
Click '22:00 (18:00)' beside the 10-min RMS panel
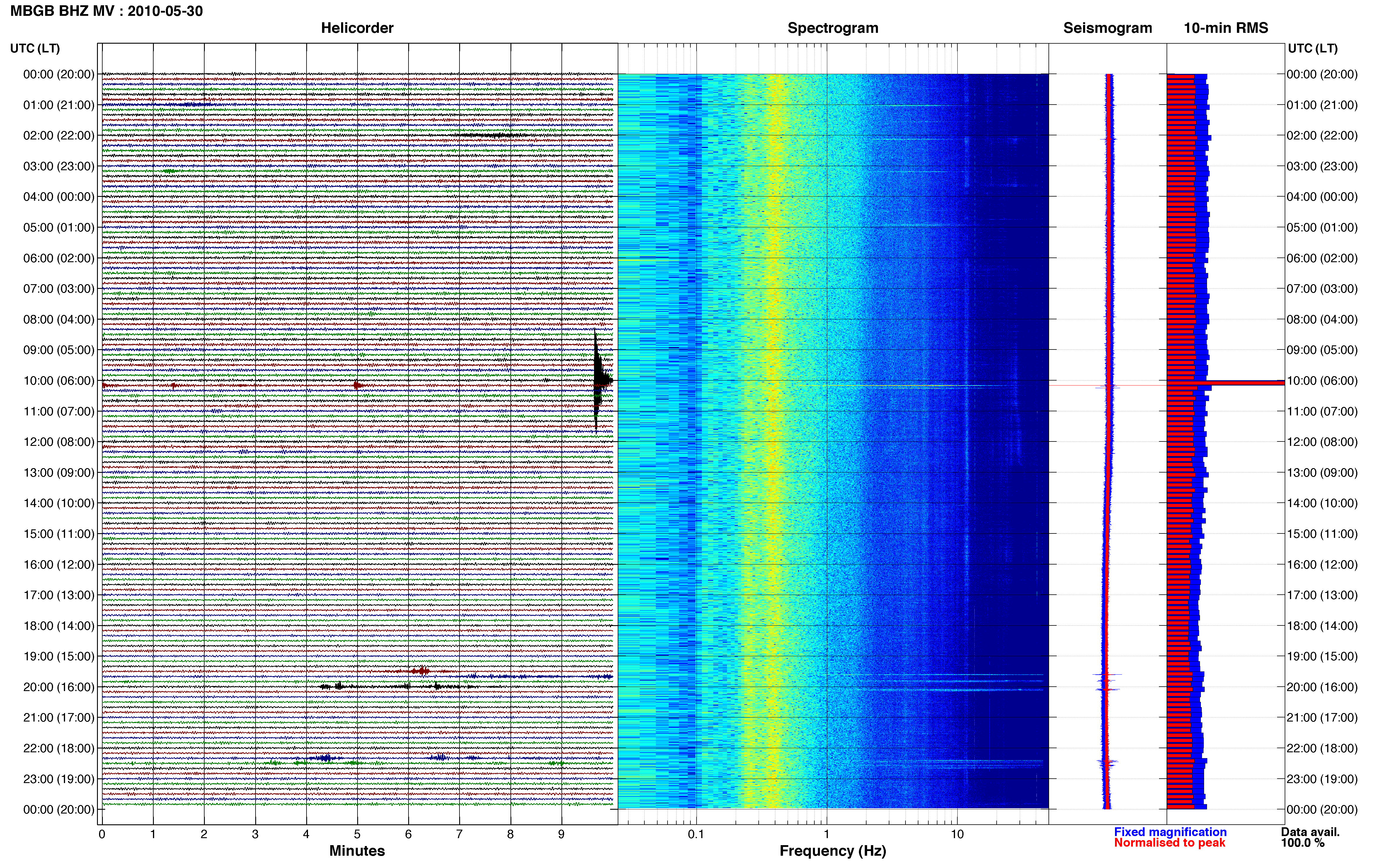pyautogui.click(x=1322, y=748)
